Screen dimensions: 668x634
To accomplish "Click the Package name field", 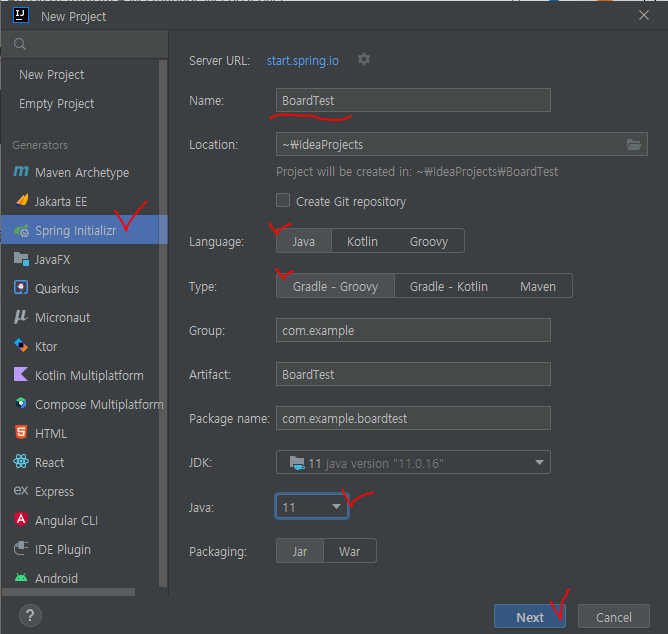I will (413, 418).
